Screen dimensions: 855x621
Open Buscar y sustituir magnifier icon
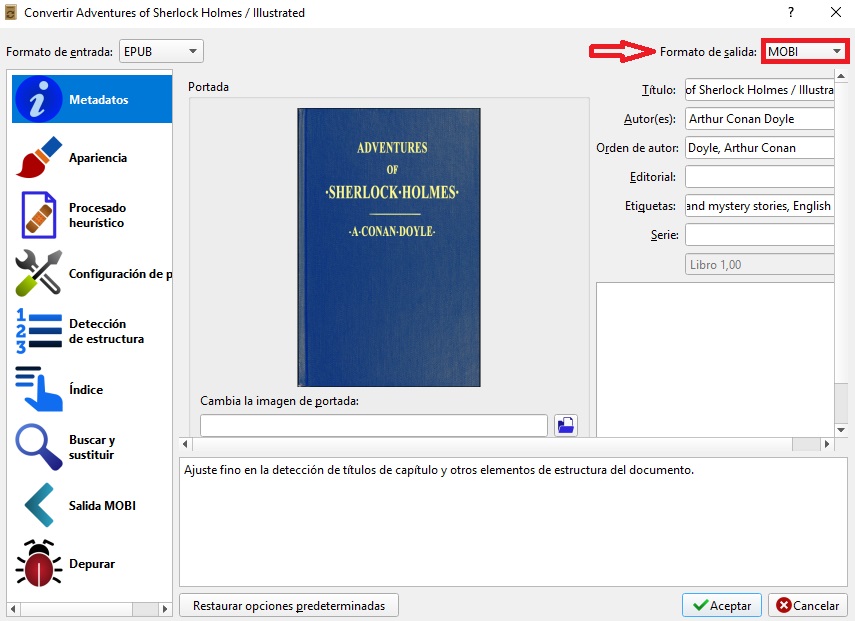(x=39, y=447)
